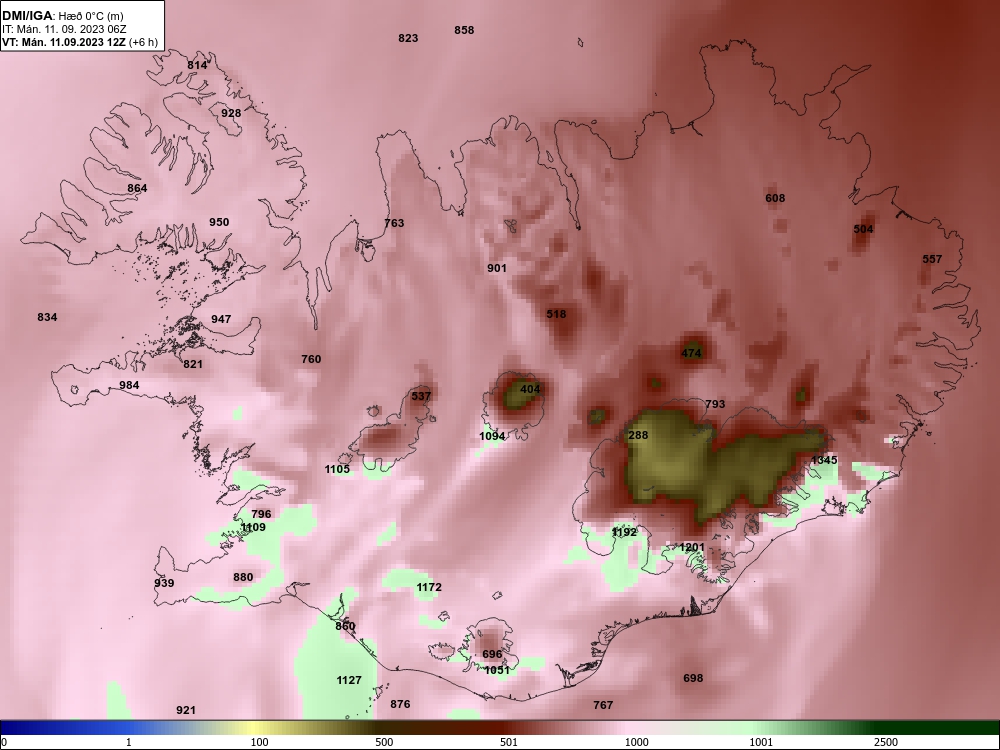Click the 901 value label
Image resolution: width=1000 pixels, height=750 pixels.
click(x=497, y=268)
